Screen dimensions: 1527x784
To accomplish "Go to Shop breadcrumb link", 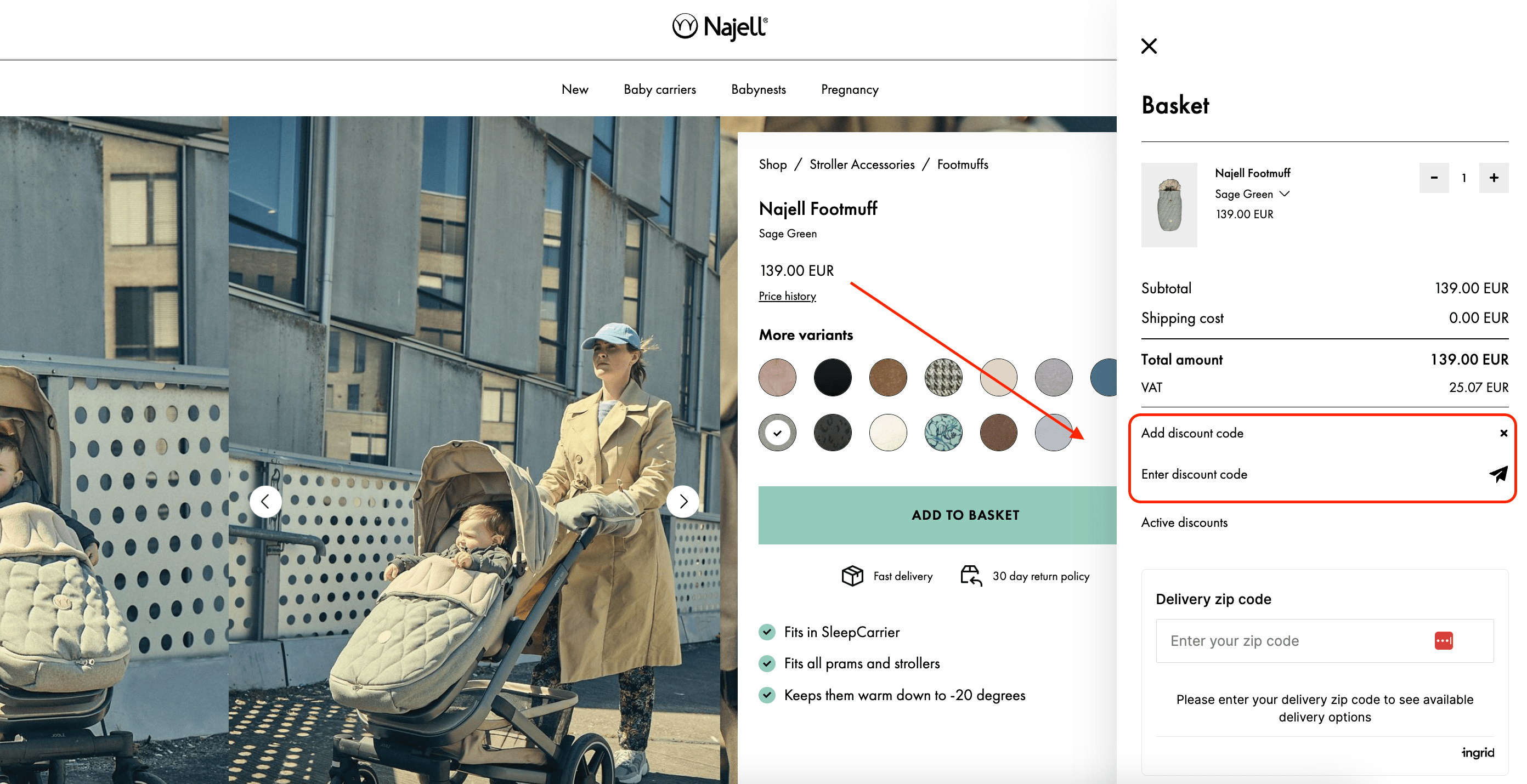I will pos(772,164).
